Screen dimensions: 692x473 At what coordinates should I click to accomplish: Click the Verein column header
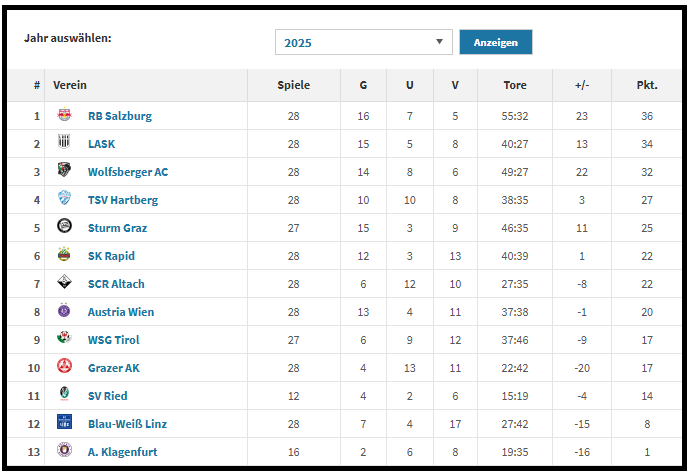point(70,85)
